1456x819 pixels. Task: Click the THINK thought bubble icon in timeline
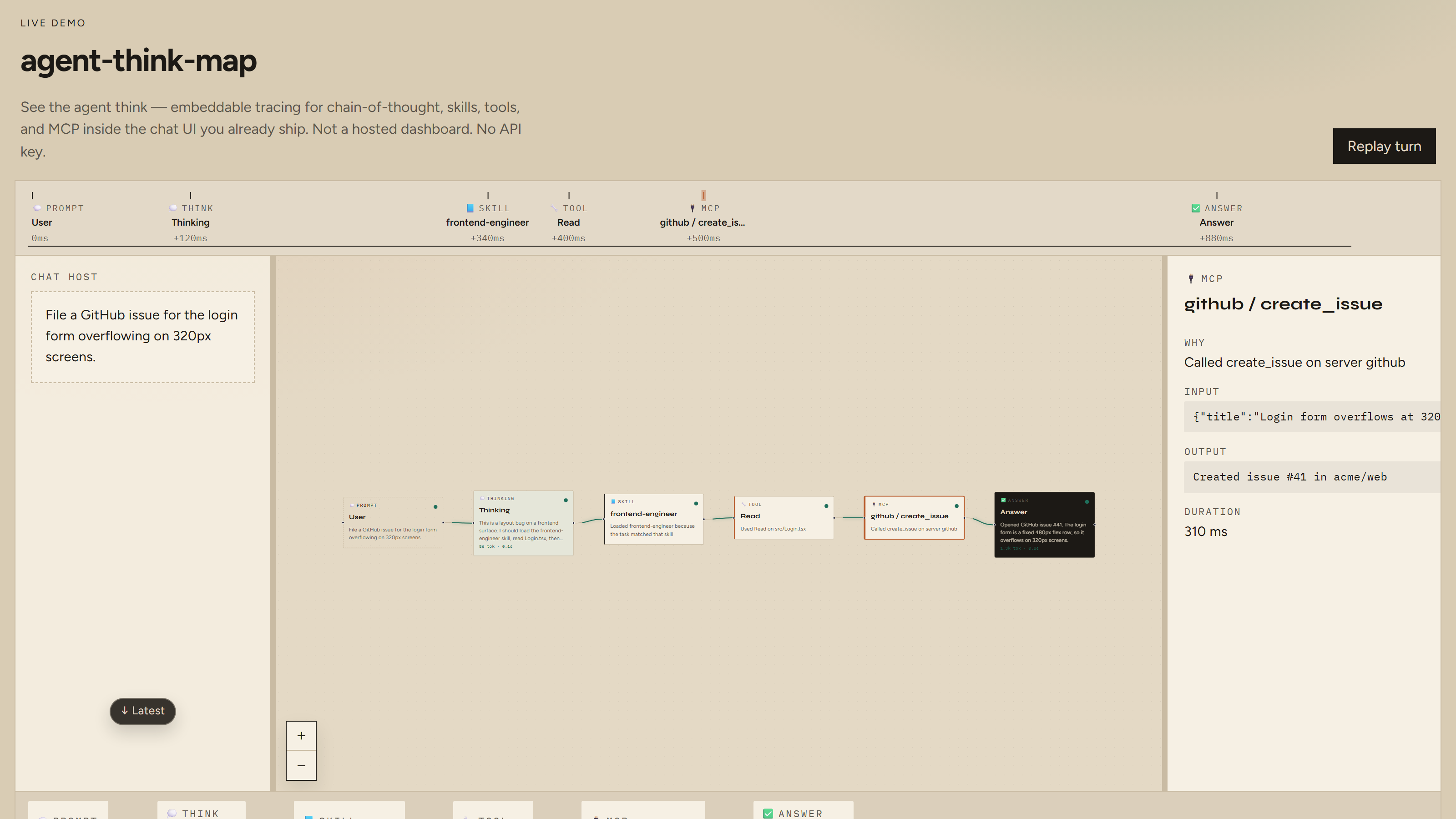tap(173, 208)
